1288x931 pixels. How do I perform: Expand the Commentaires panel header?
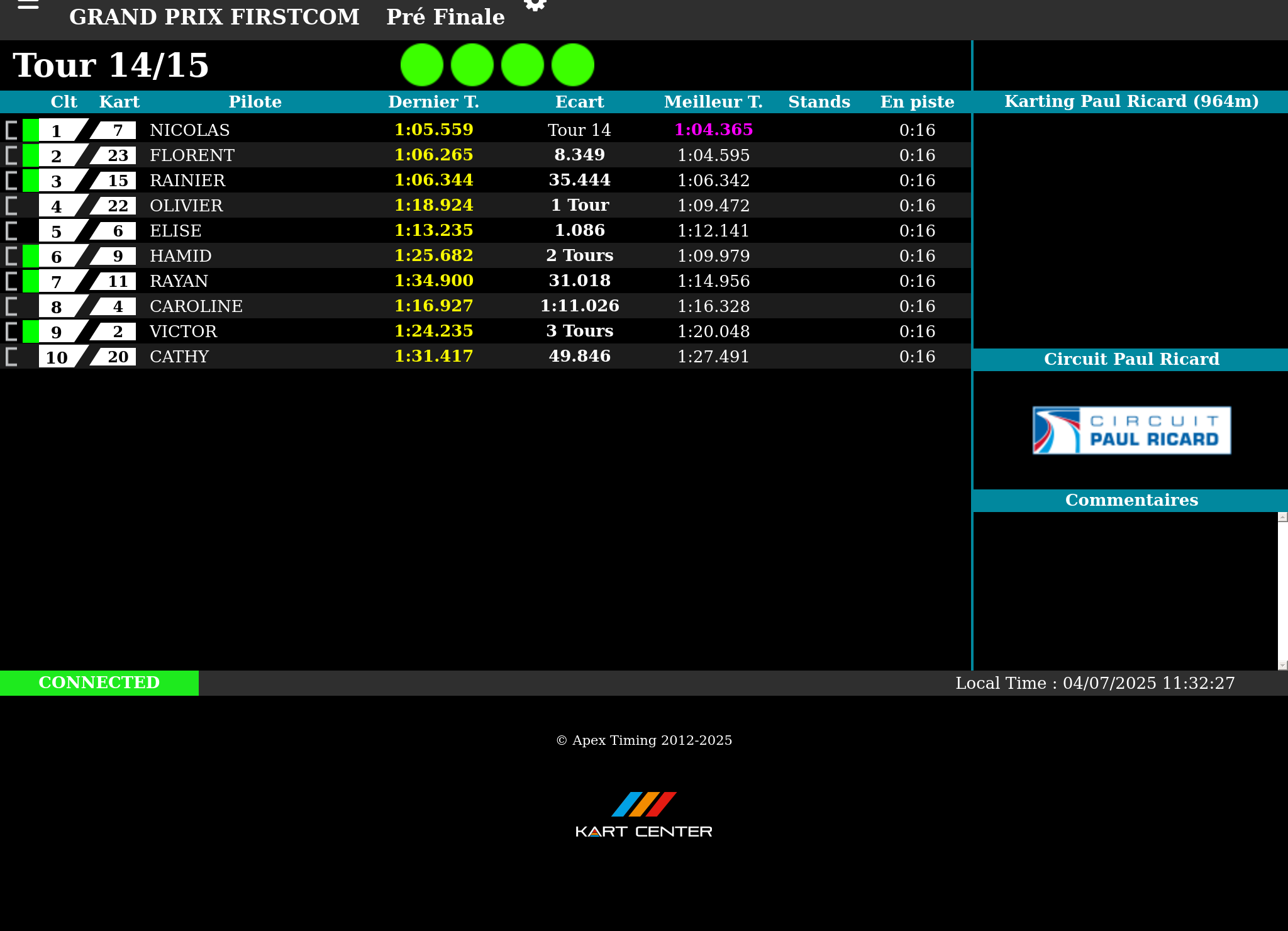pyautogui.click(x=1131, y=500)
